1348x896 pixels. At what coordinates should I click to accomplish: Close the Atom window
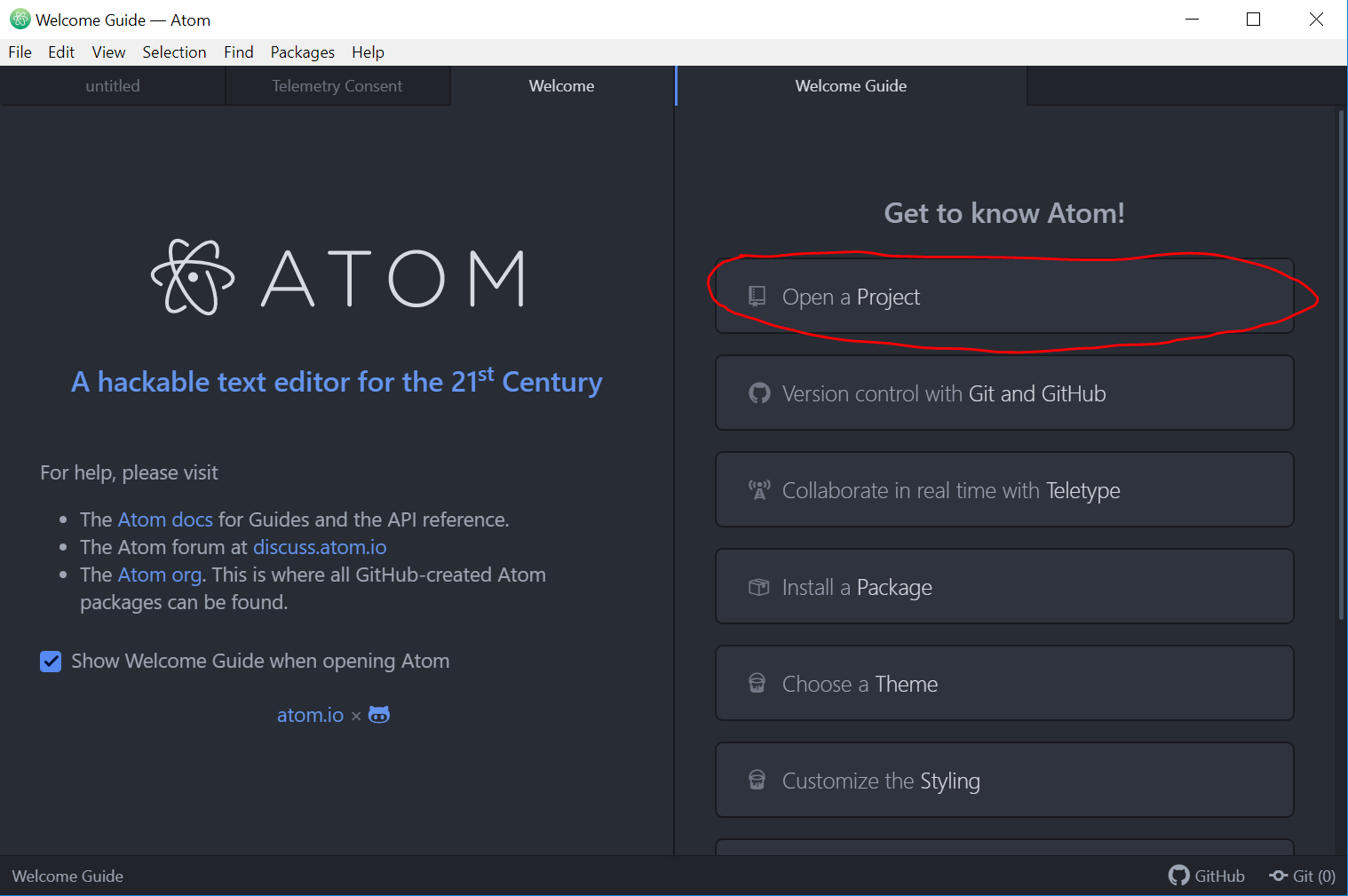tap(1316, 20)
